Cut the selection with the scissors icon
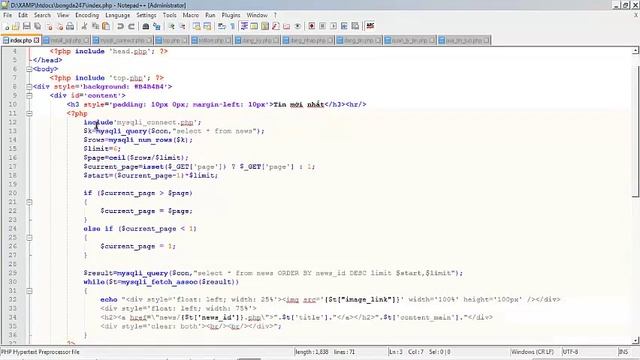 coord(84,27)
